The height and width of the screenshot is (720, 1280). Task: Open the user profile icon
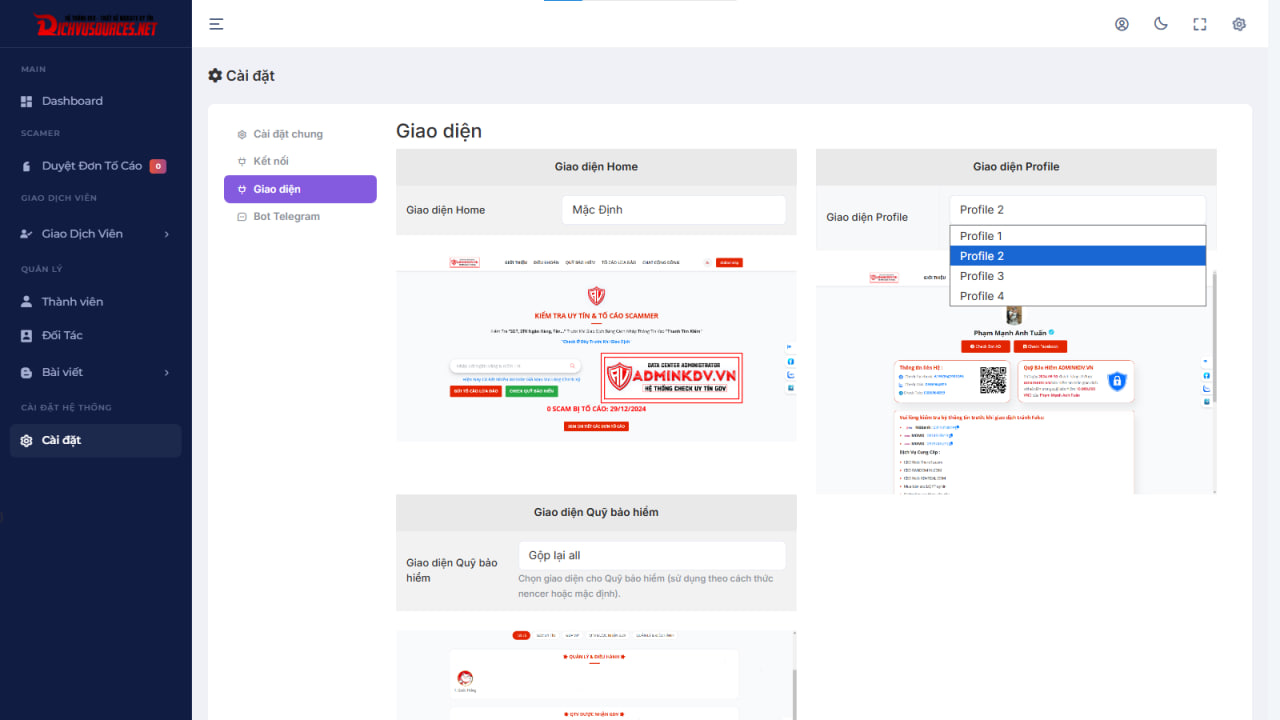(1122, 24)
